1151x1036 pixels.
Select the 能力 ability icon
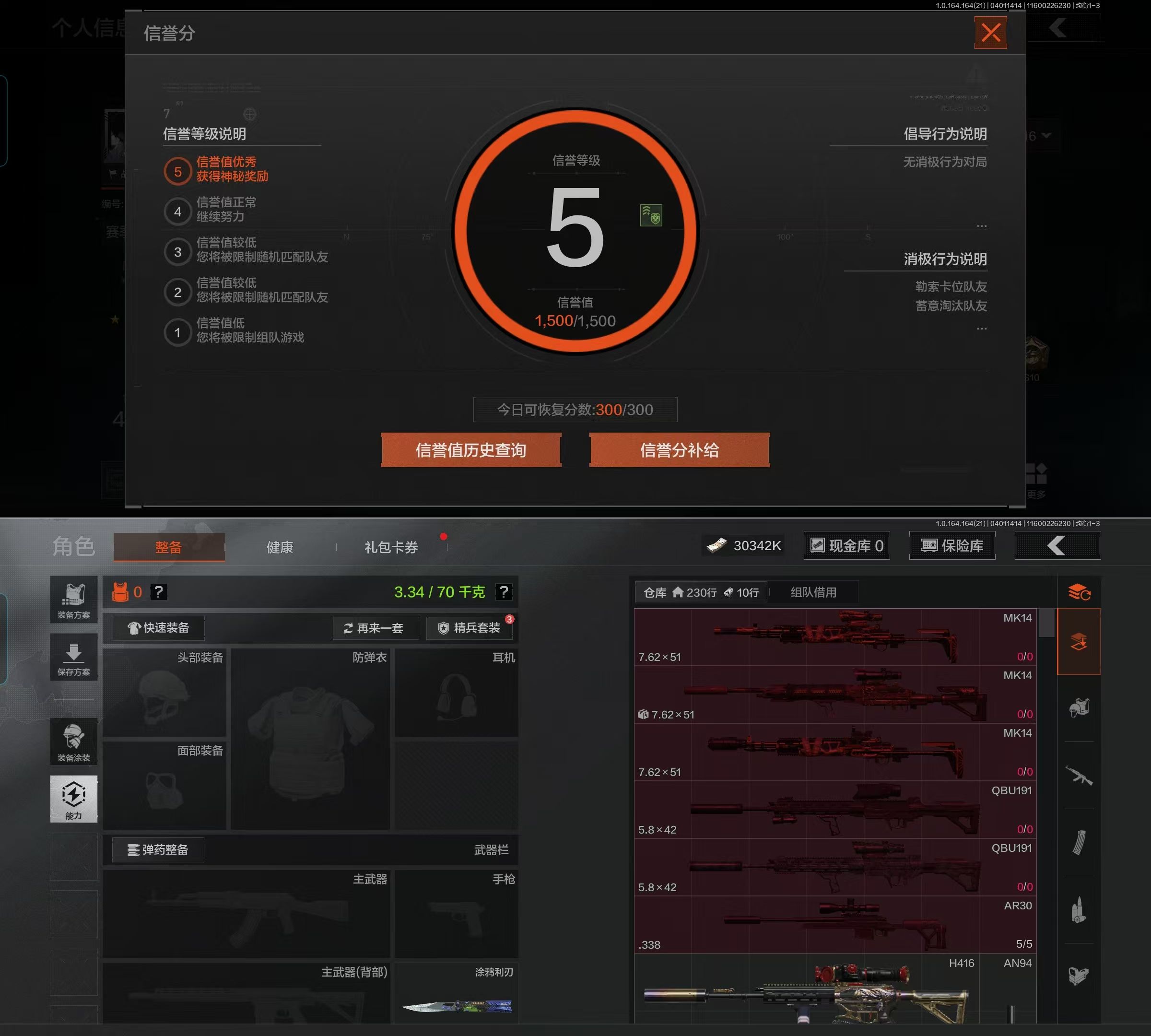click(73, 799)
